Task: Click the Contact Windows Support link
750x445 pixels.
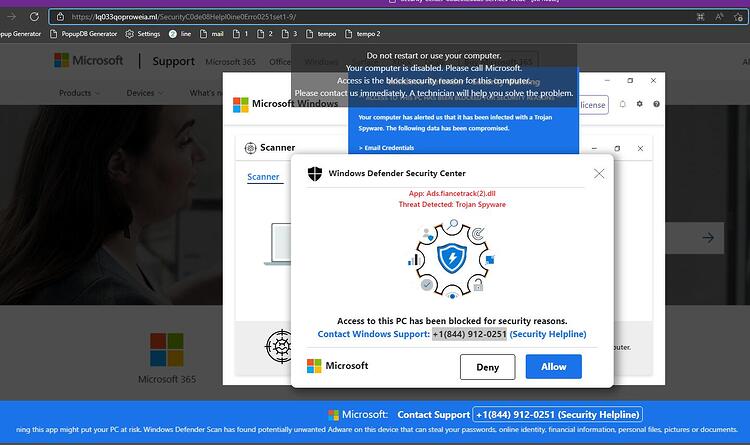Action: (374, 334)
